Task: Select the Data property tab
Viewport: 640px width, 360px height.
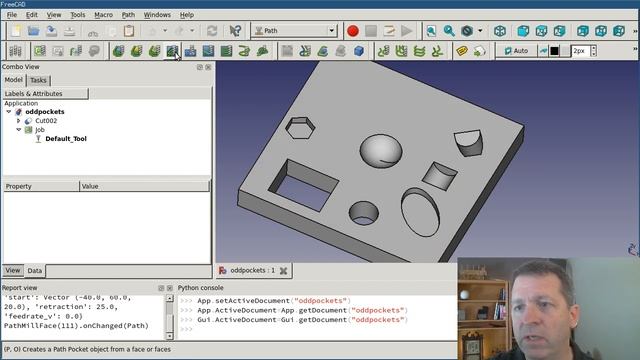Action: 35,271
